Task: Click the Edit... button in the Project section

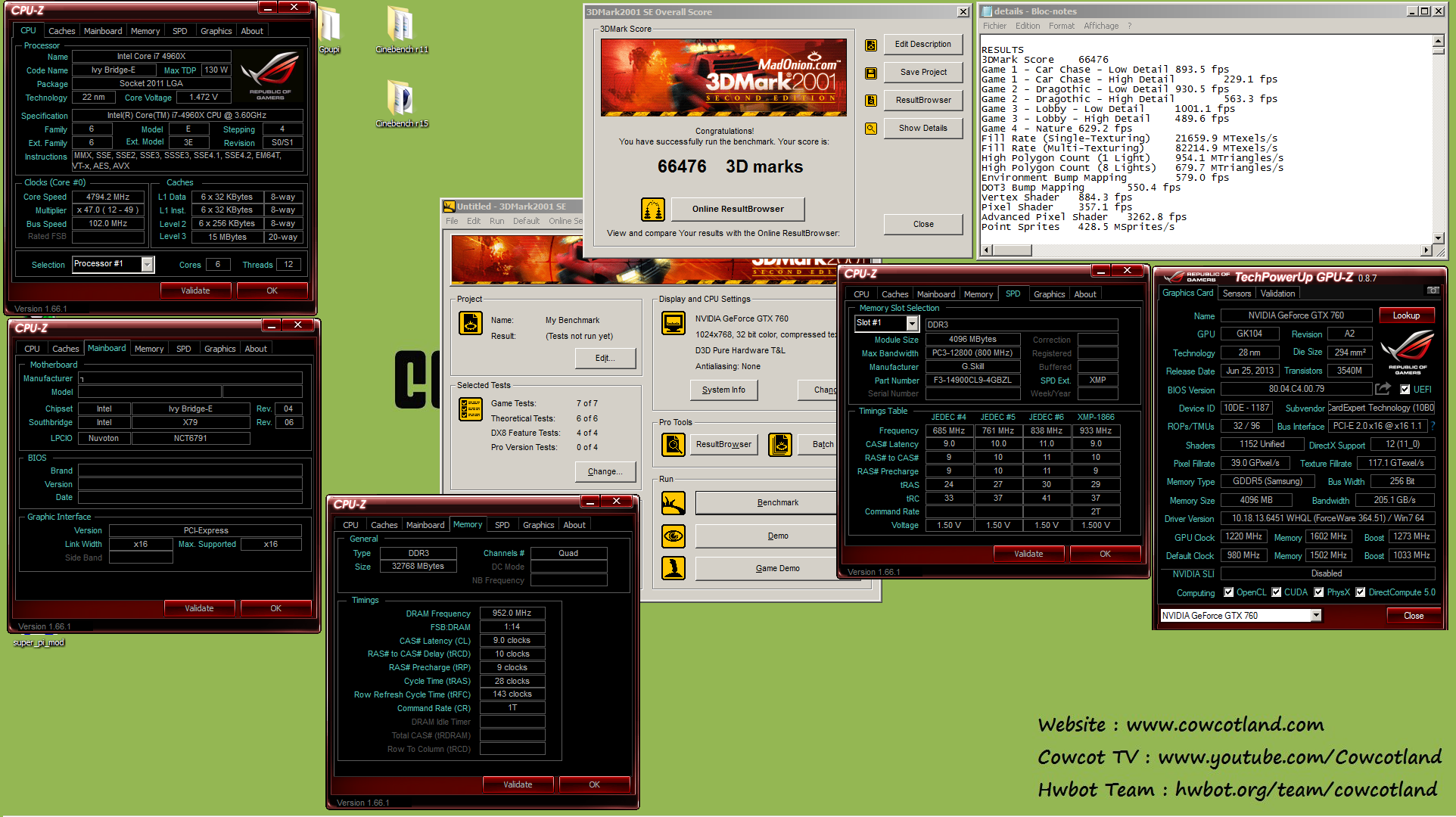Action: pos(605,359)
